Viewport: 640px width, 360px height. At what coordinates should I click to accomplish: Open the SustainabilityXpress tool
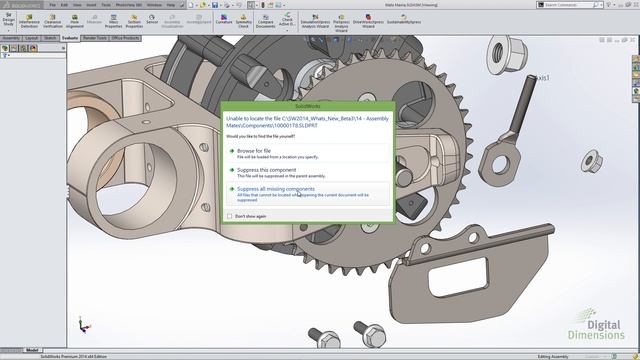point(404,19)
